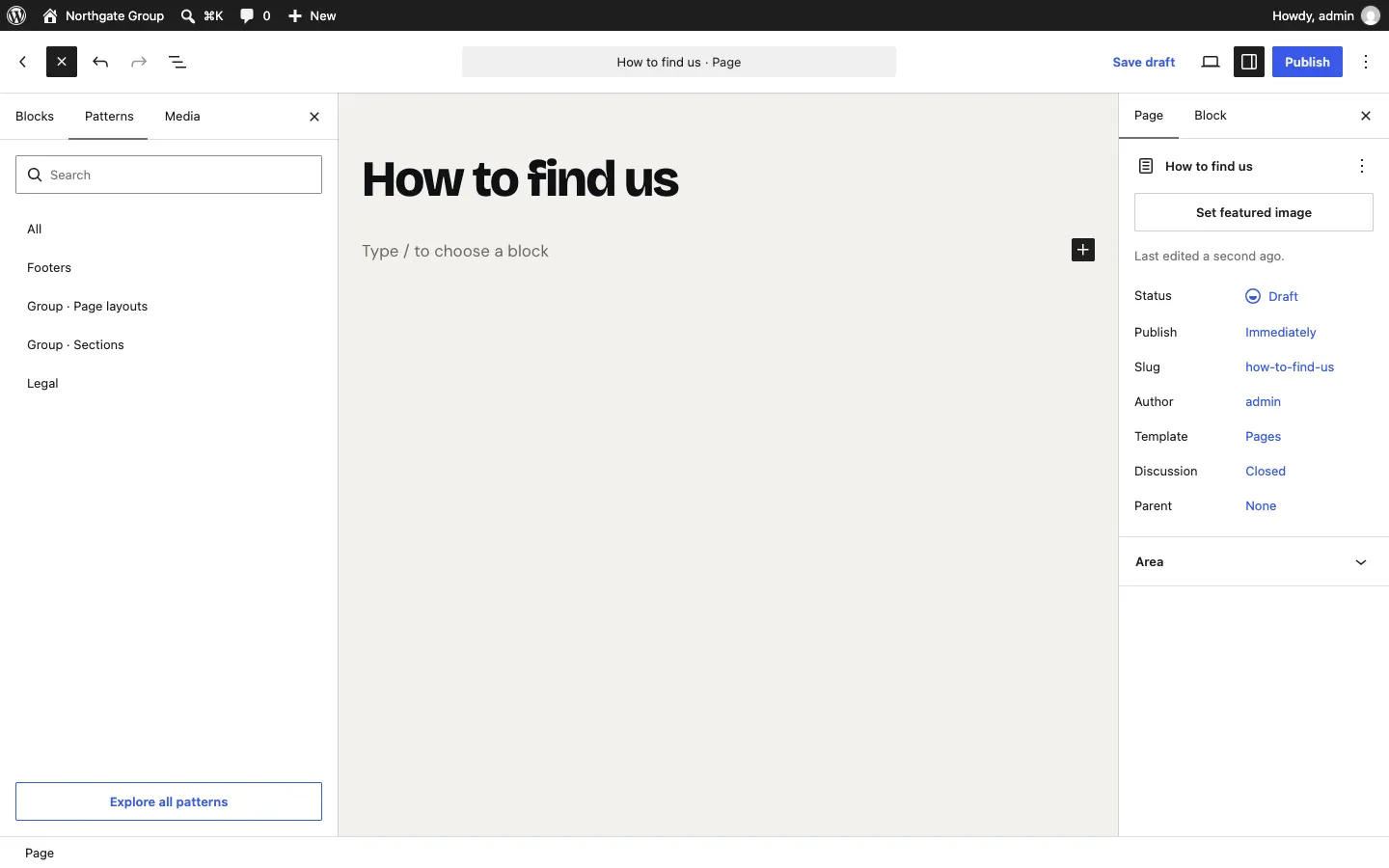1389x868 pixels.
Task: Edit the how-to-find-us slug
Action: click(x=1290, y=367)
